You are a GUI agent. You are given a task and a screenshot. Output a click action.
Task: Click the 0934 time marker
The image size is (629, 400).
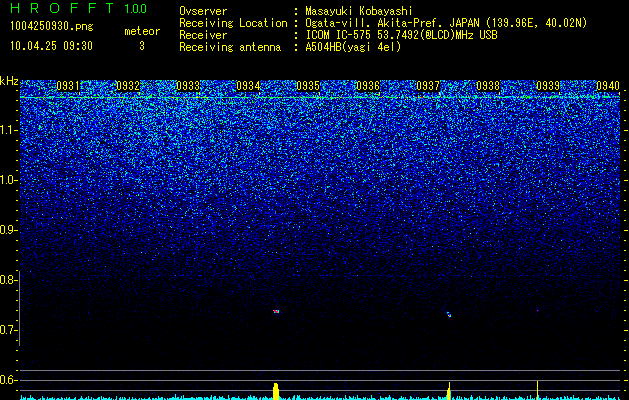(x=248, y=86)
